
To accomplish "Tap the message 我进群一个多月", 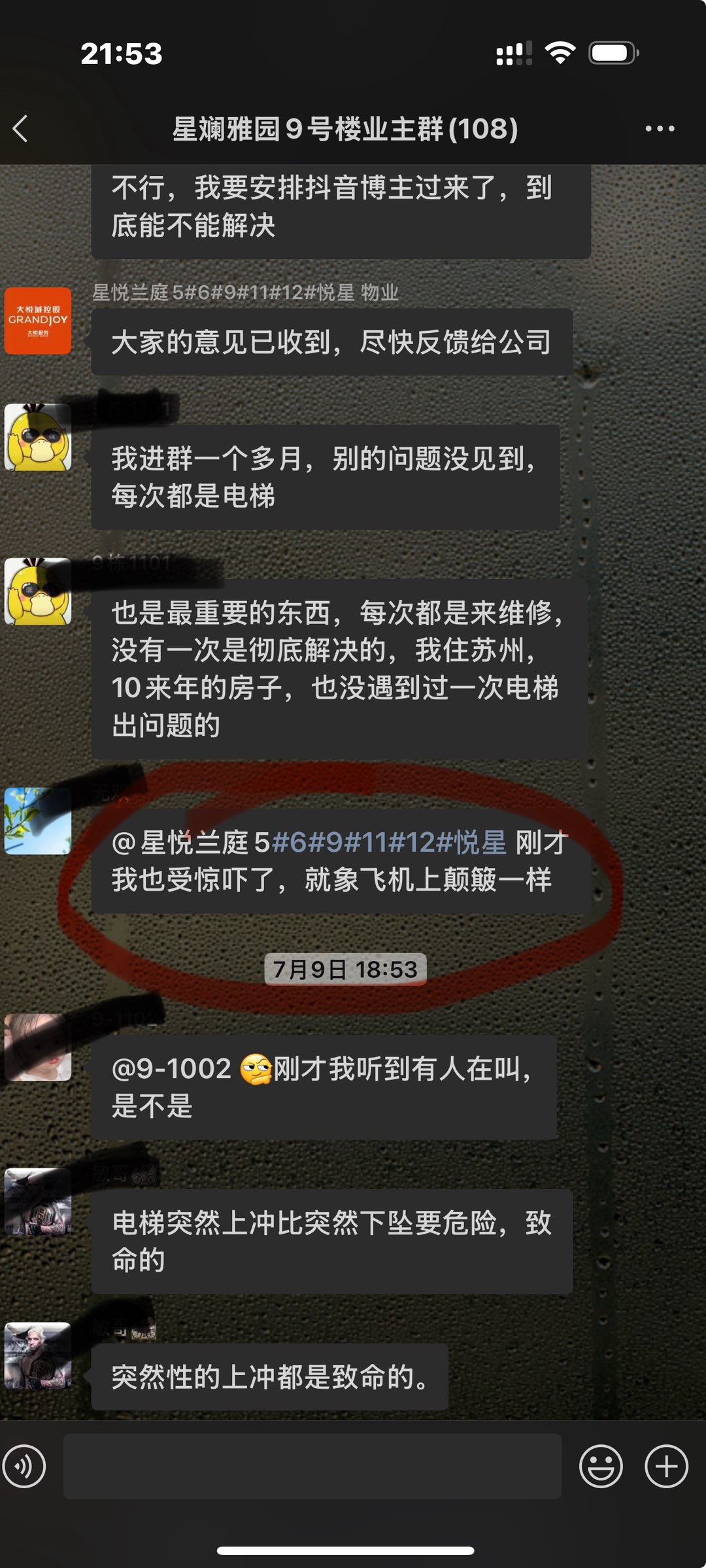I will (x=326, y=477).
